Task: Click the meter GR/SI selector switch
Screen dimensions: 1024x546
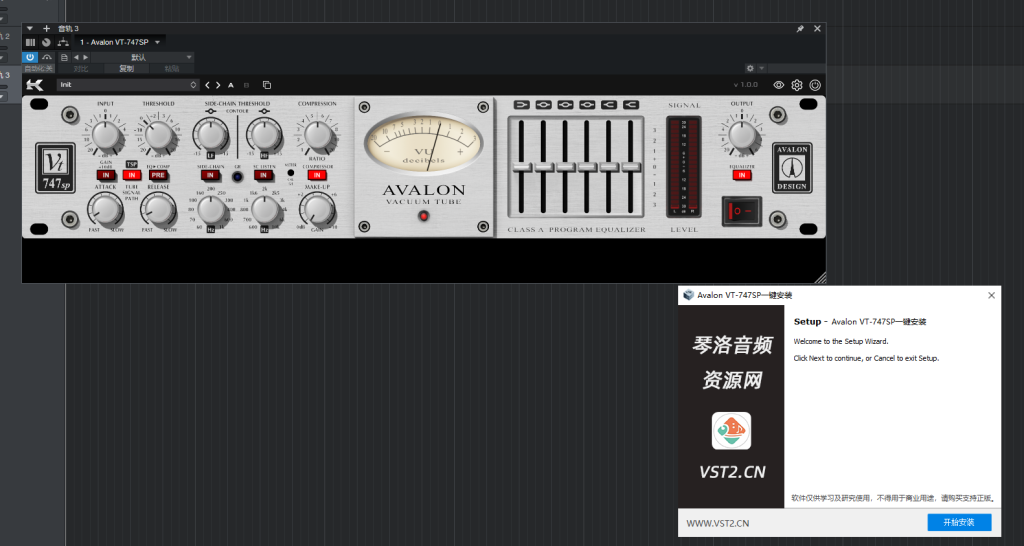Action: tap(291, 173)
